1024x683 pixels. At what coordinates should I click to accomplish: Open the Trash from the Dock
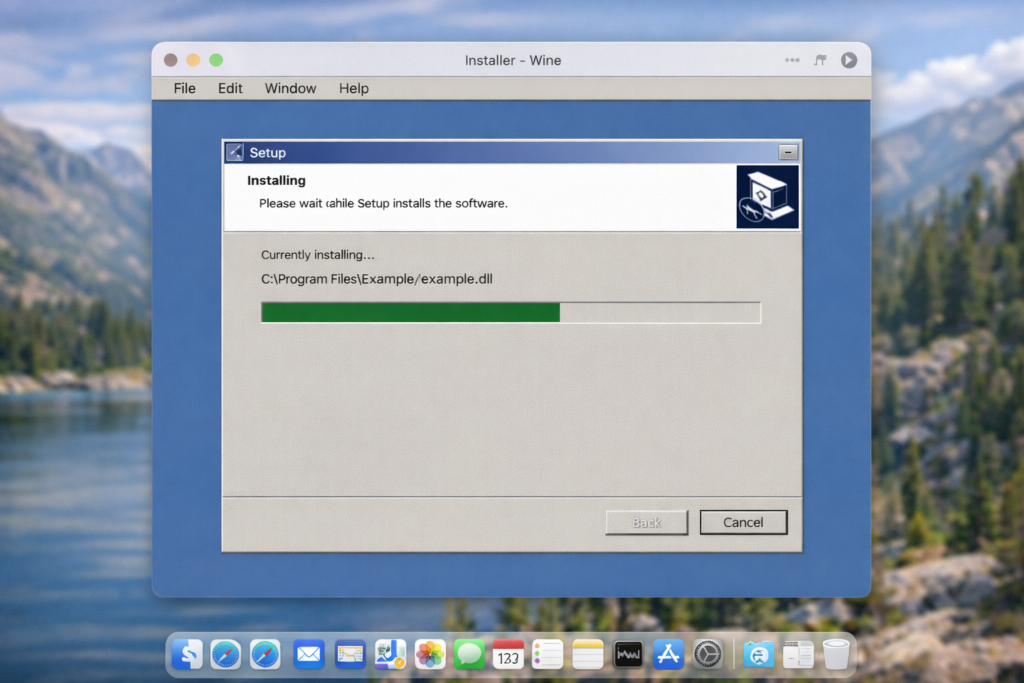[x=836, y=655]
